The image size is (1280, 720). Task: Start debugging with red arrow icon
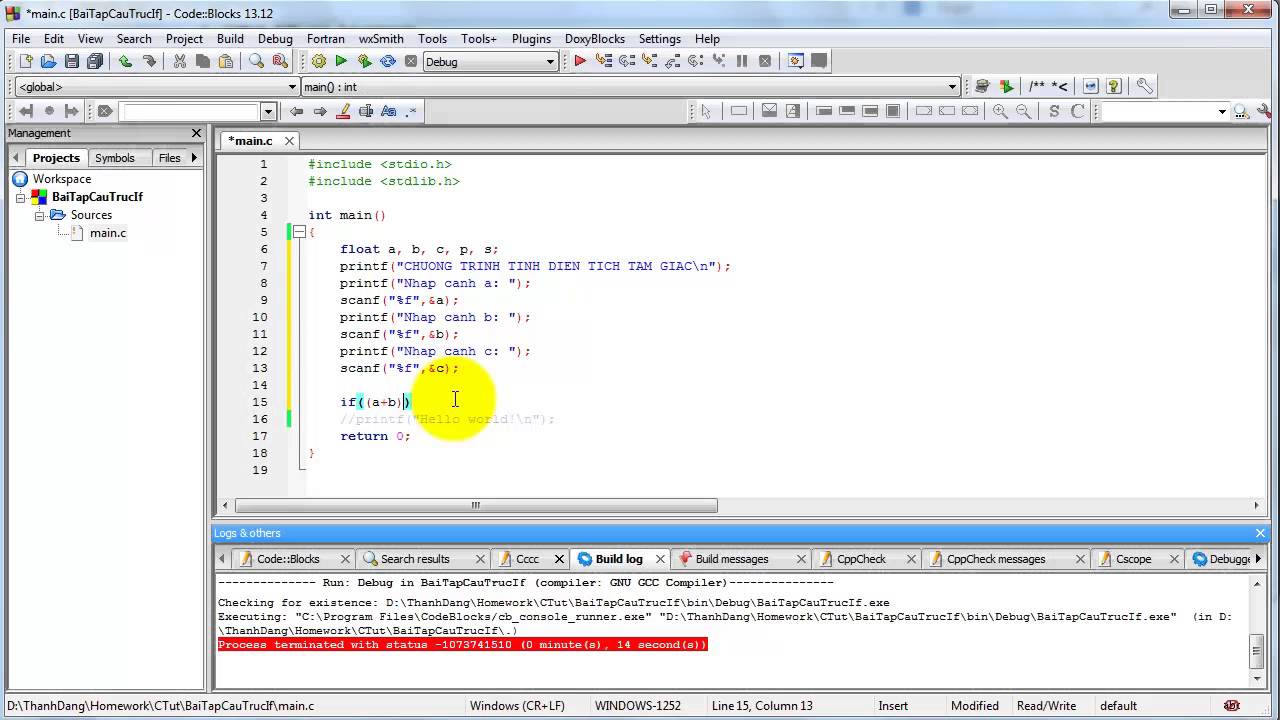(579, 61)
